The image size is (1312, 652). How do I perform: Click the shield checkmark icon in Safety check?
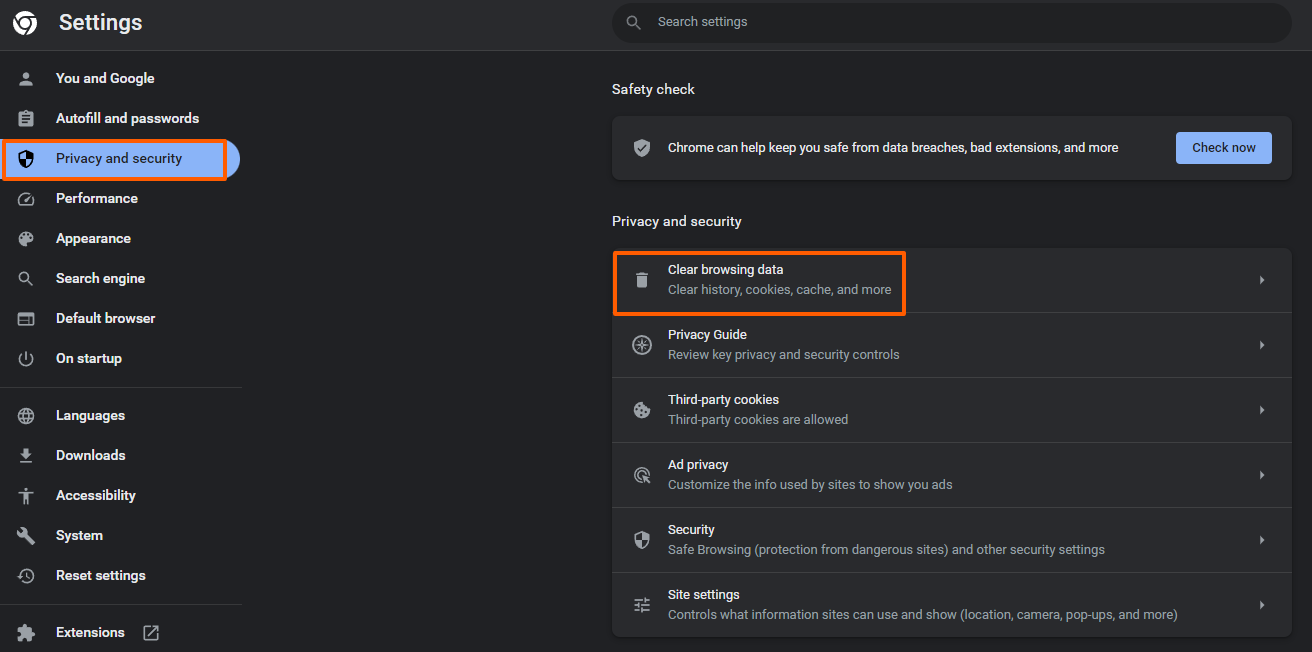pyautogui.click(x=642, y=147)
